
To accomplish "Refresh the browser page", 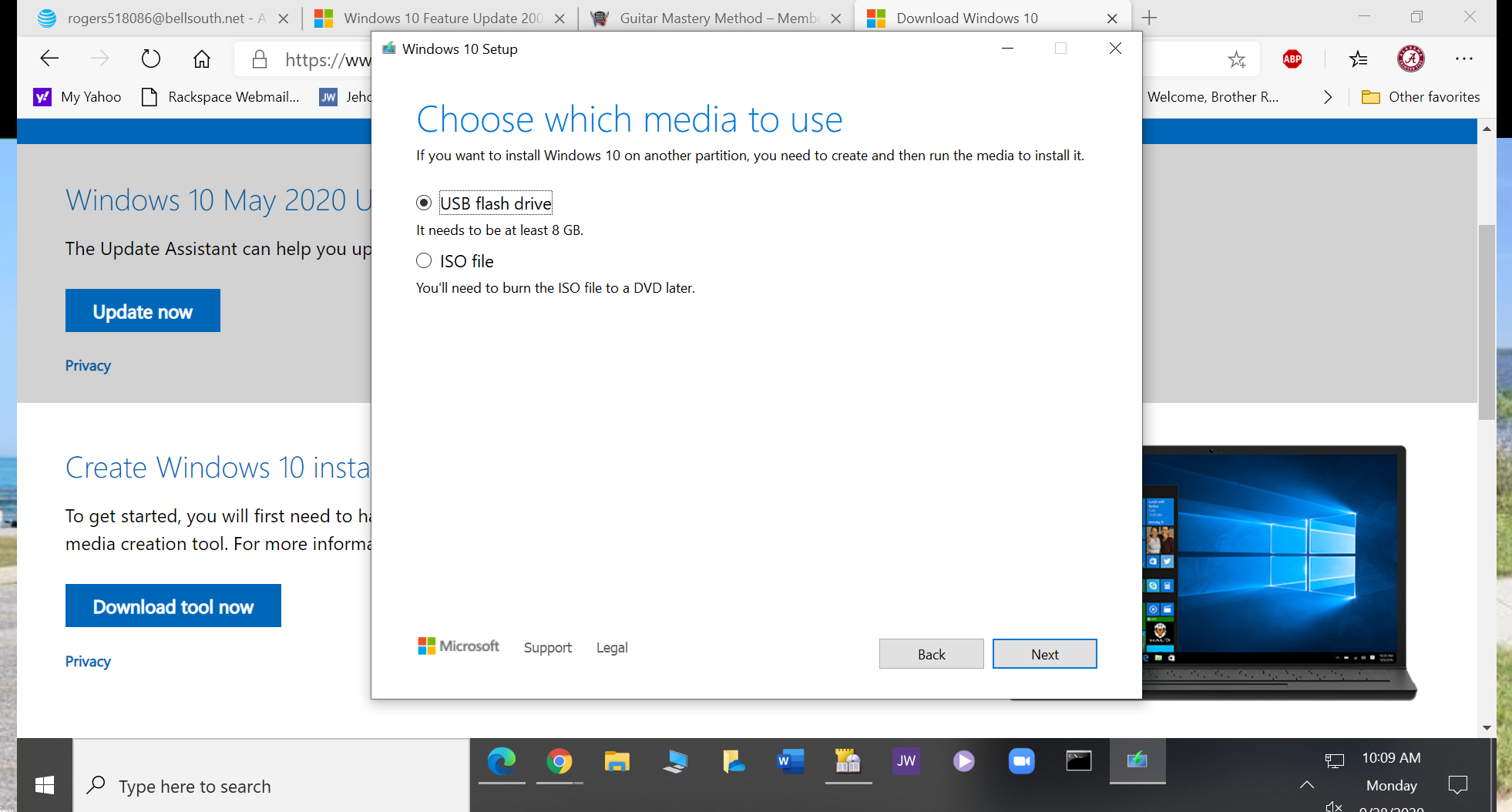I will [x=151, y=59].
